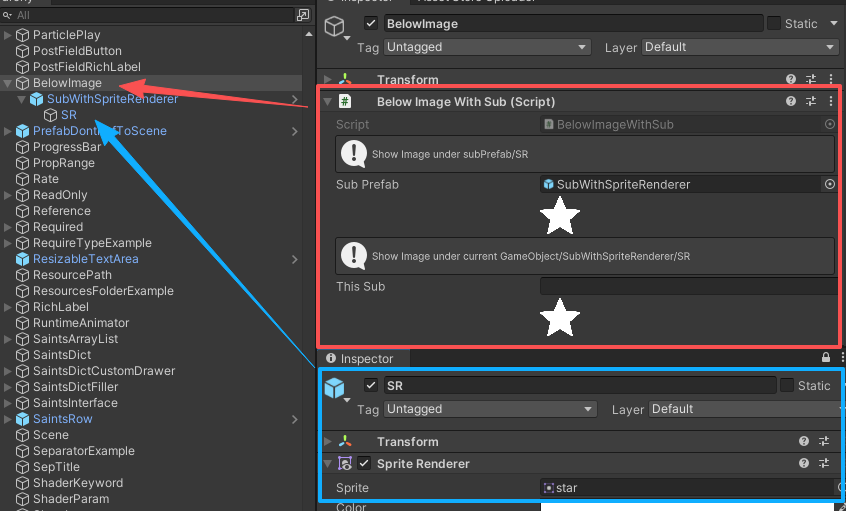Open the scene picker icon beside search
The width and height of the screenshot is (846, 511).
303,15
